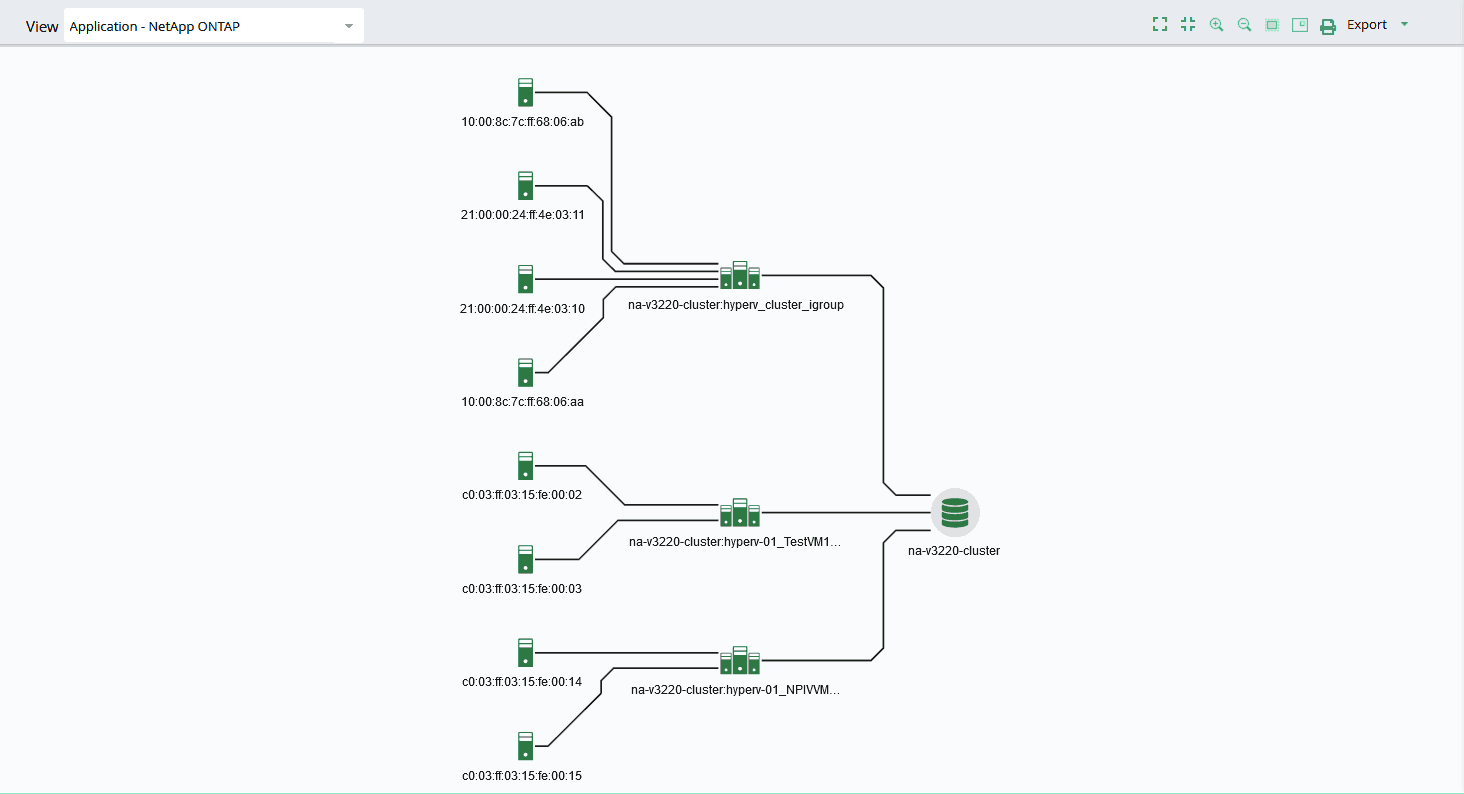This screenshot has height=794, width=1464.
Task: Open the Export menu
Action: pyautogui.click(x=1367, y=25)
